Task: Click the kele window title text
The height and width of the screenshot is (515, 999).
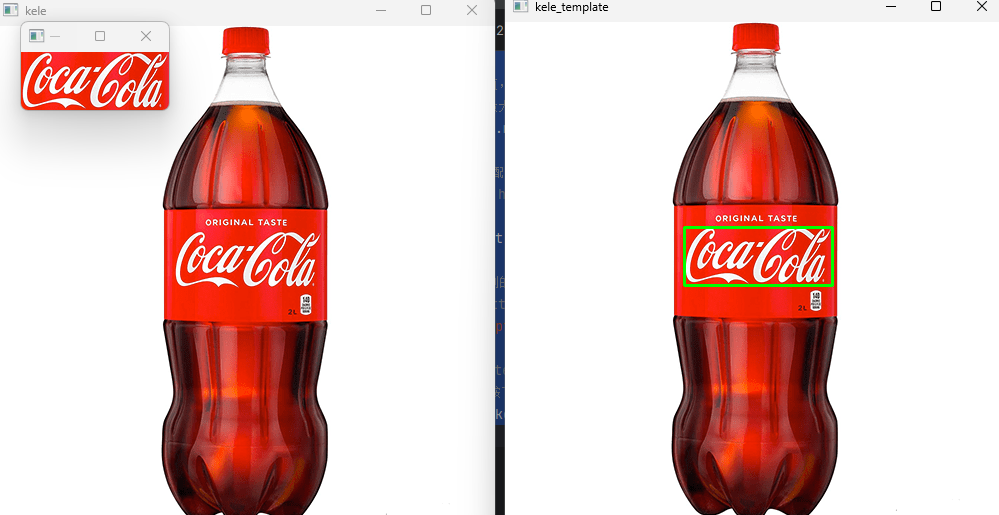Action: click(36, 11)
